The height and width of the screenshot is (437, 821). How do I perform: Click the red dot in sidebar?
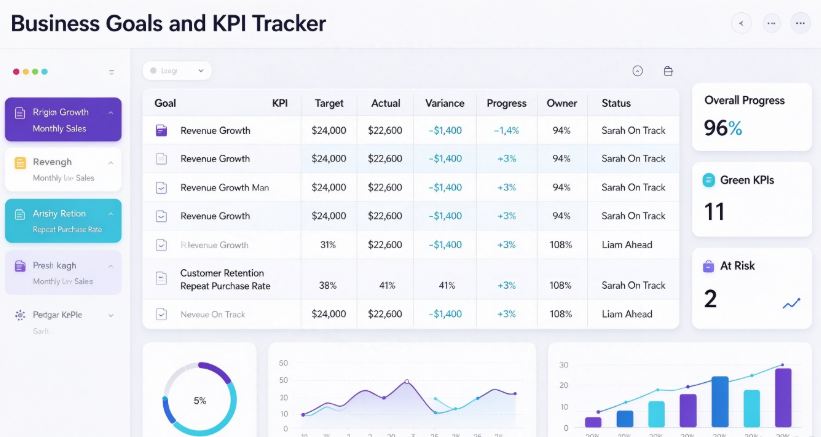(16, 72)
